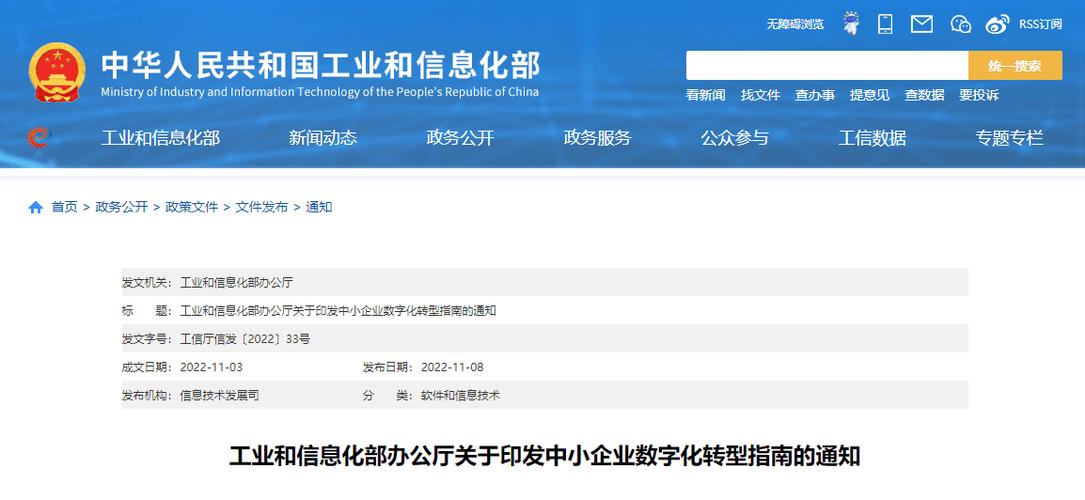Viewport: 1085px width, 500px height.
Task: Click the publish date 2022-11-08
Action: point(452,367)
